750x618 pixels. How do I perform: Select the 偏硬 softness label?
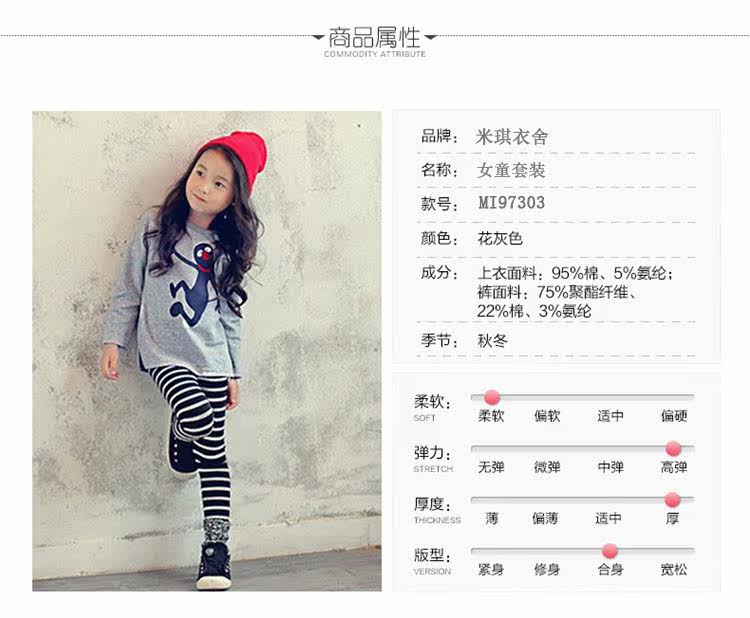pos(673,416)
